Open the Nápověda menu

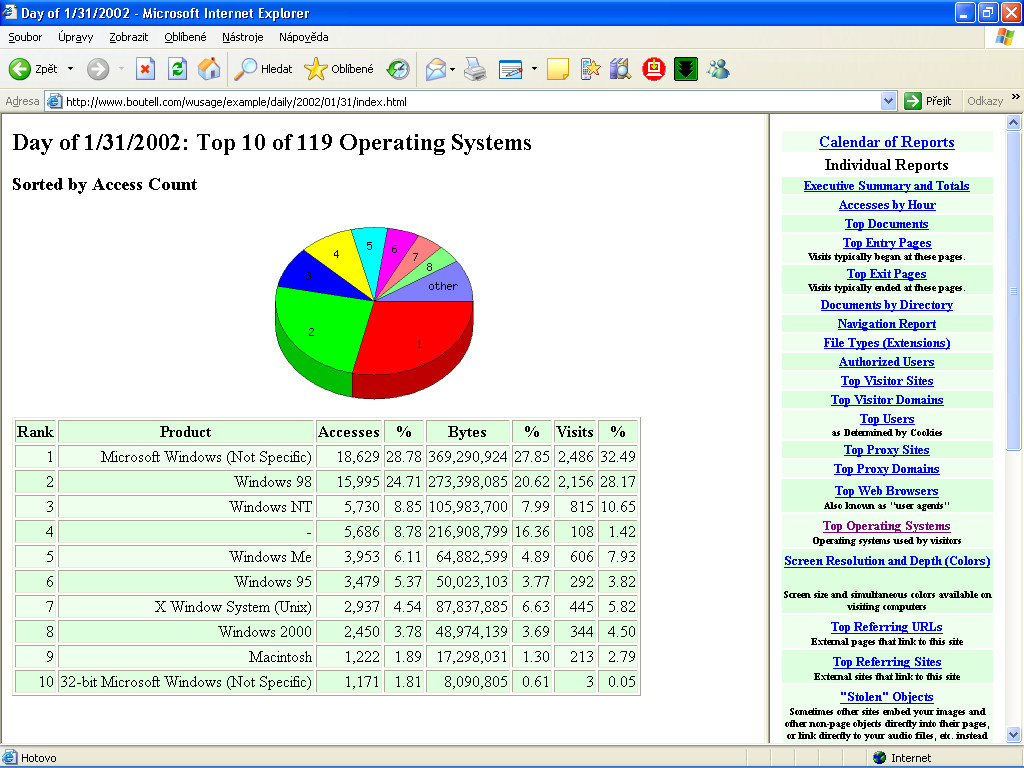[x=303, y=37]
